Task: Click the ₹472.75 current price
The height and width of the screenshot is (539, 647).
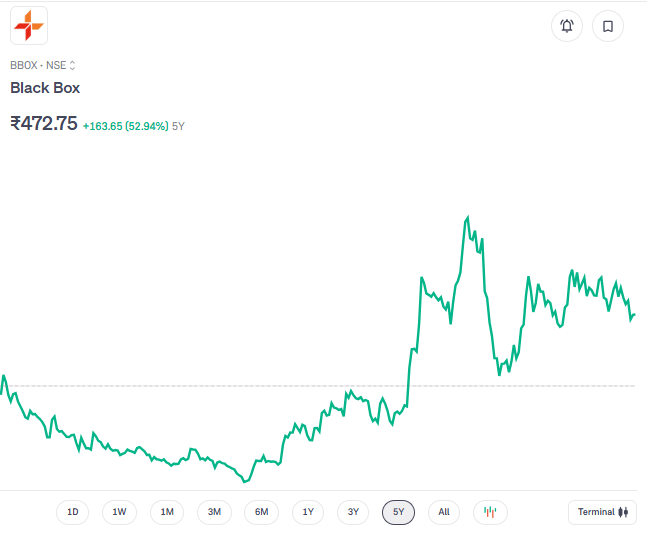Action: point(44,124)
